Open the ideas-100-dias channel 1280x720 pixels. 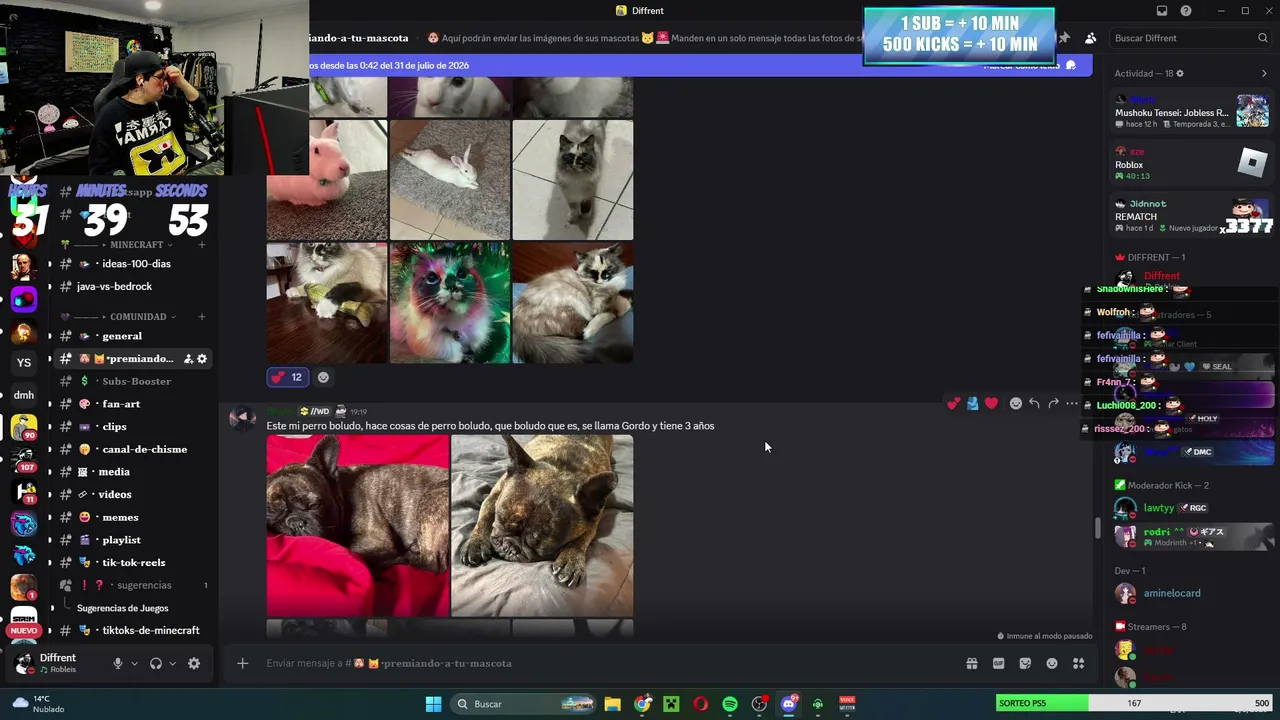(134, 264)
